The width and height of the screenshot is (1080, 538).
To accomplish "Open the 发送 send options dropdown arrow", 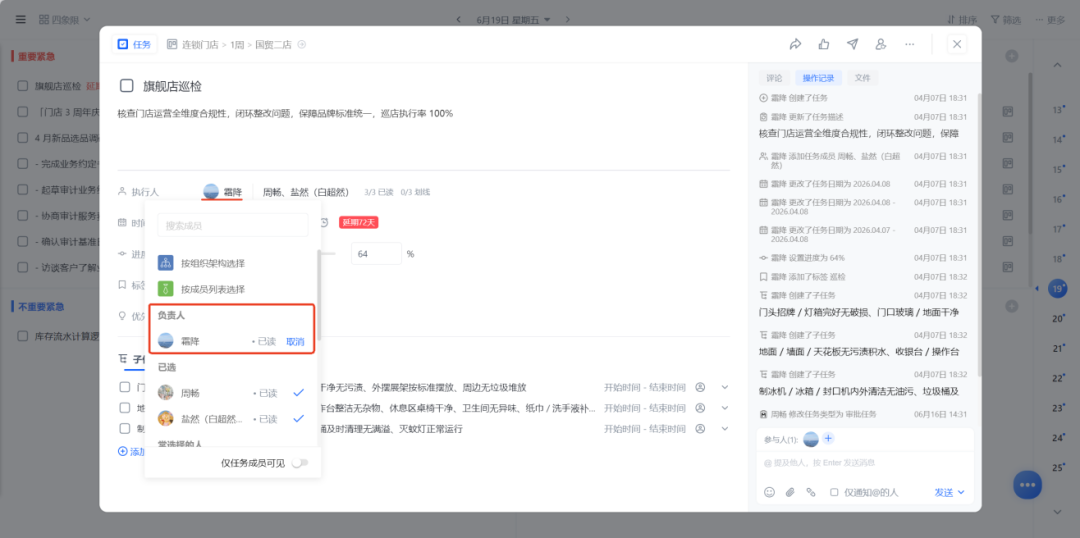I will pyautogui.click(x=962, y=493).
